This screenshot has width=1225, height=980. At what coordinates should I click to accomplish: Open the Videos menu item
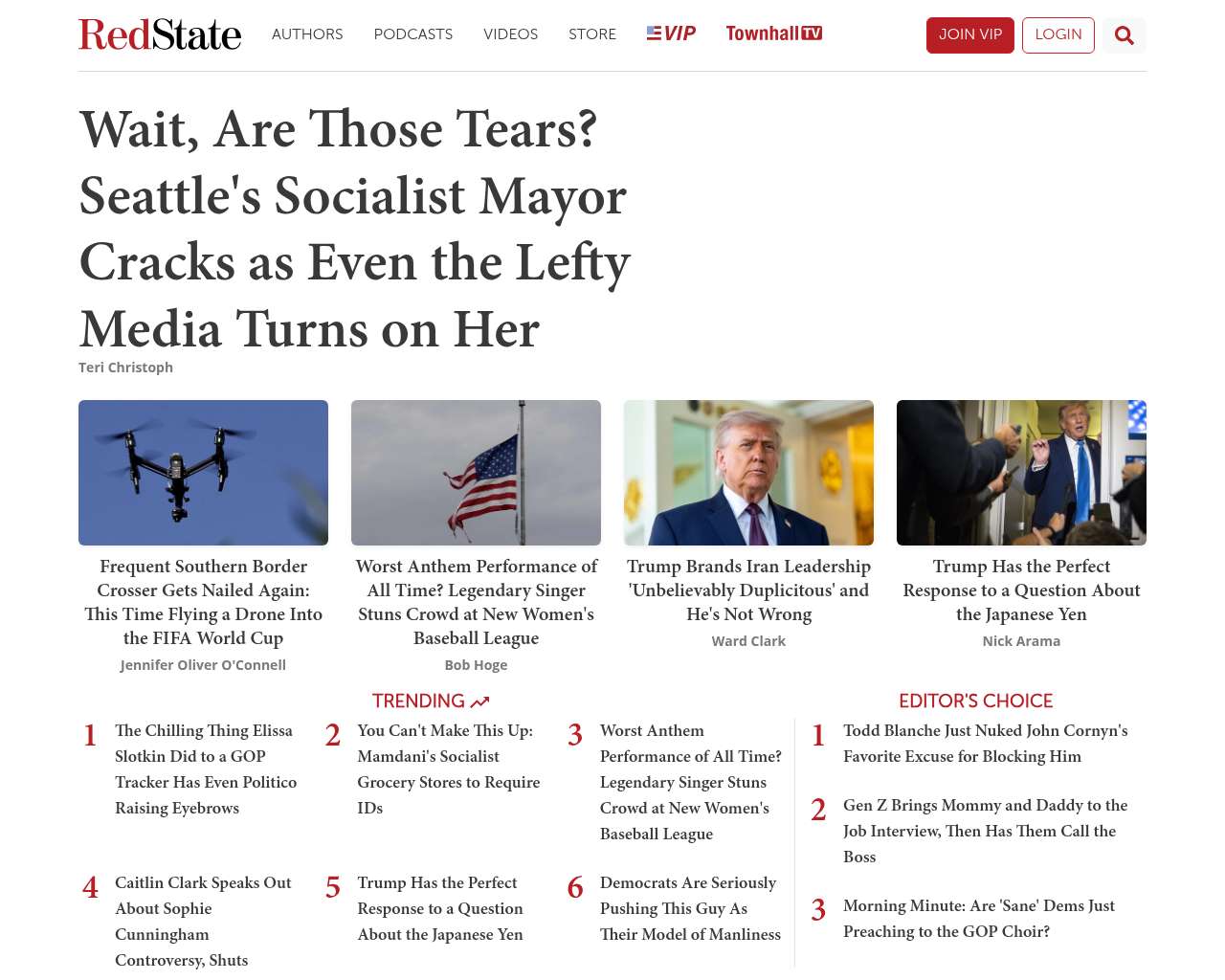[x=510, y=34]
